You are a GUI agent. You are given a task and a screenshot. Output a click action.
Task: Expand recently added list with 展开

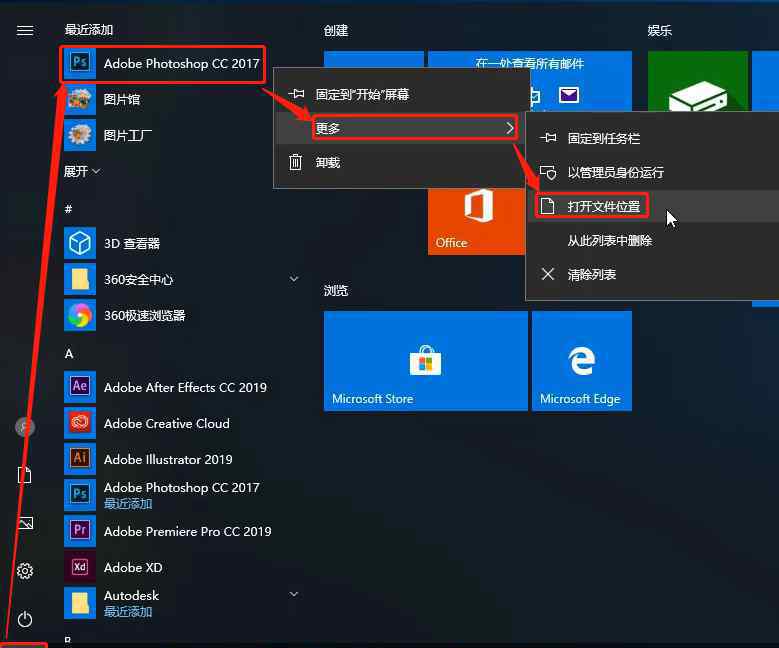coord(82,171)
